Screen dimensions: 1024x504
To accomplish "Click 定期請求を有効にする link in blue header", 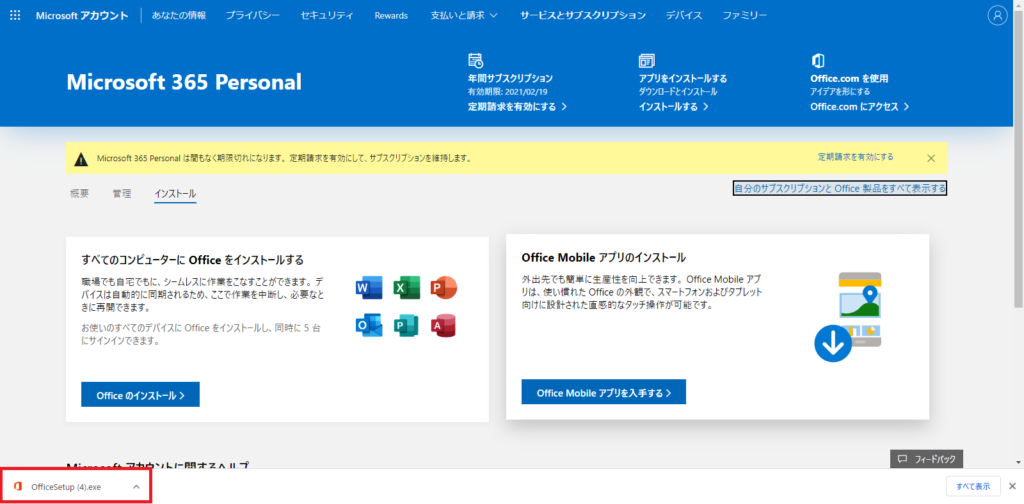I will coord(517,106).
